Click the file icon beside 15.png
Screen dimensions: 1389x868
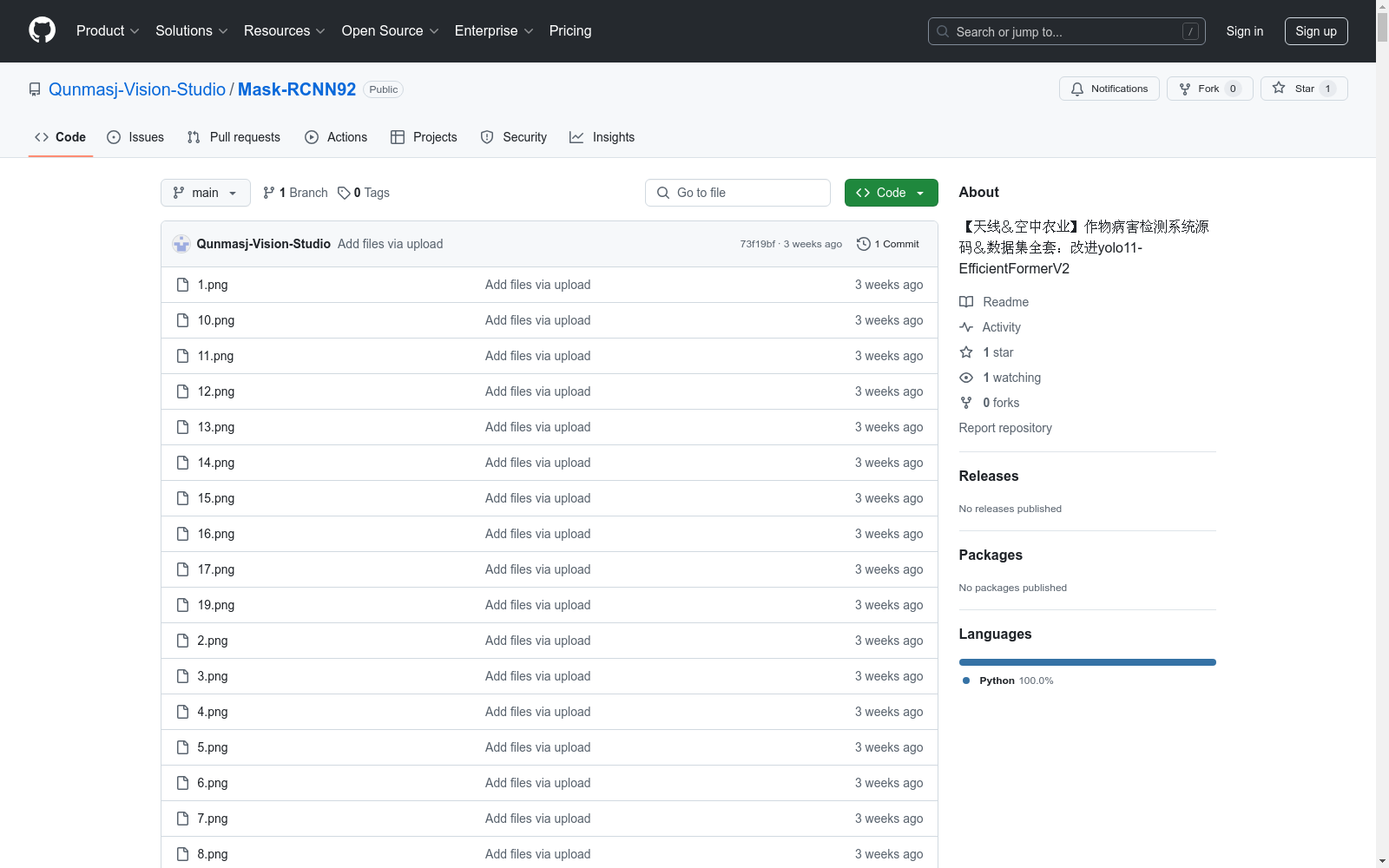(182, 498)
